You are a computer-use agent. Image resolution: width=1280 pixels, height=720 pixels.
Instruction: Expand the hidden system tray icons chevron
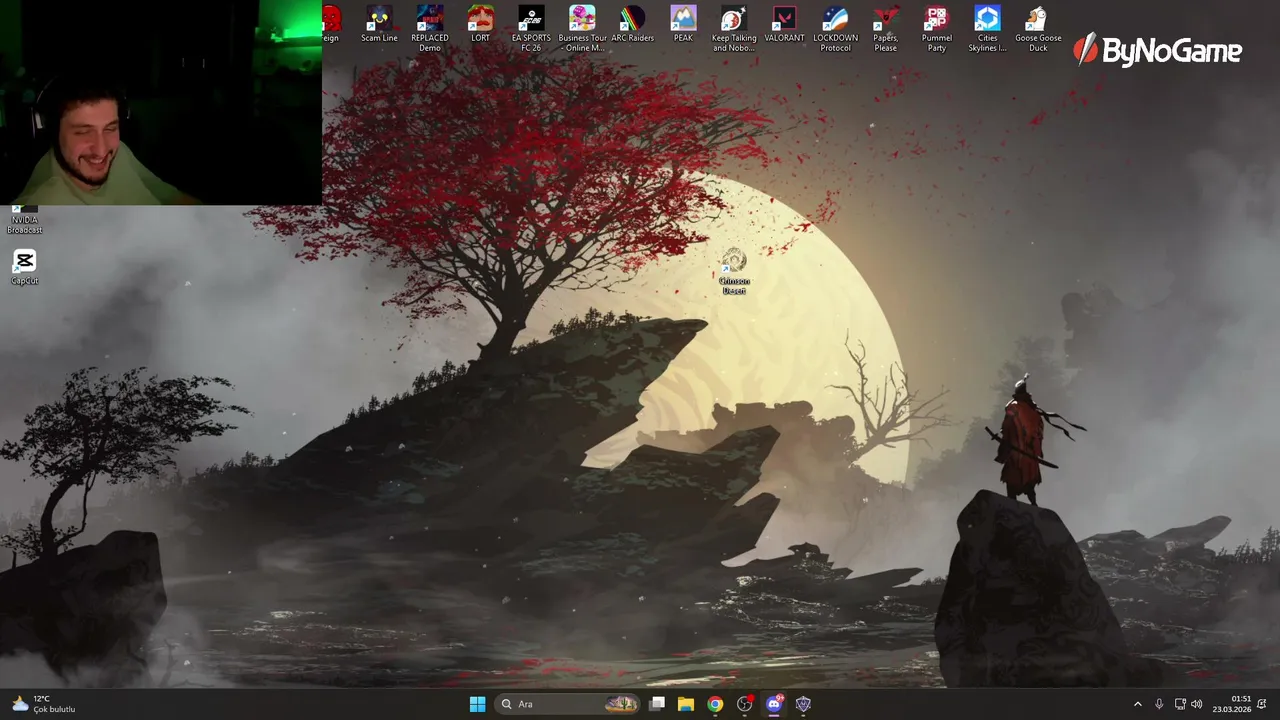click(1137, 704)
